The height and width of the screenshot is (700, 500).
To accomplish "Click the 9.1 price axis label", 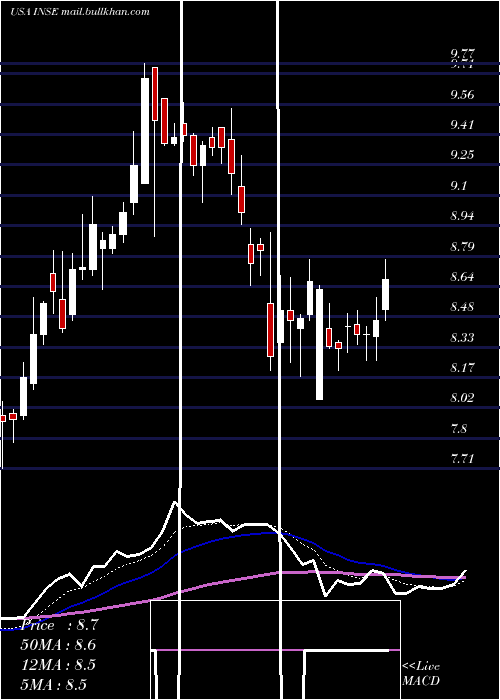I will pyautogui.click(x=458, y=185).
